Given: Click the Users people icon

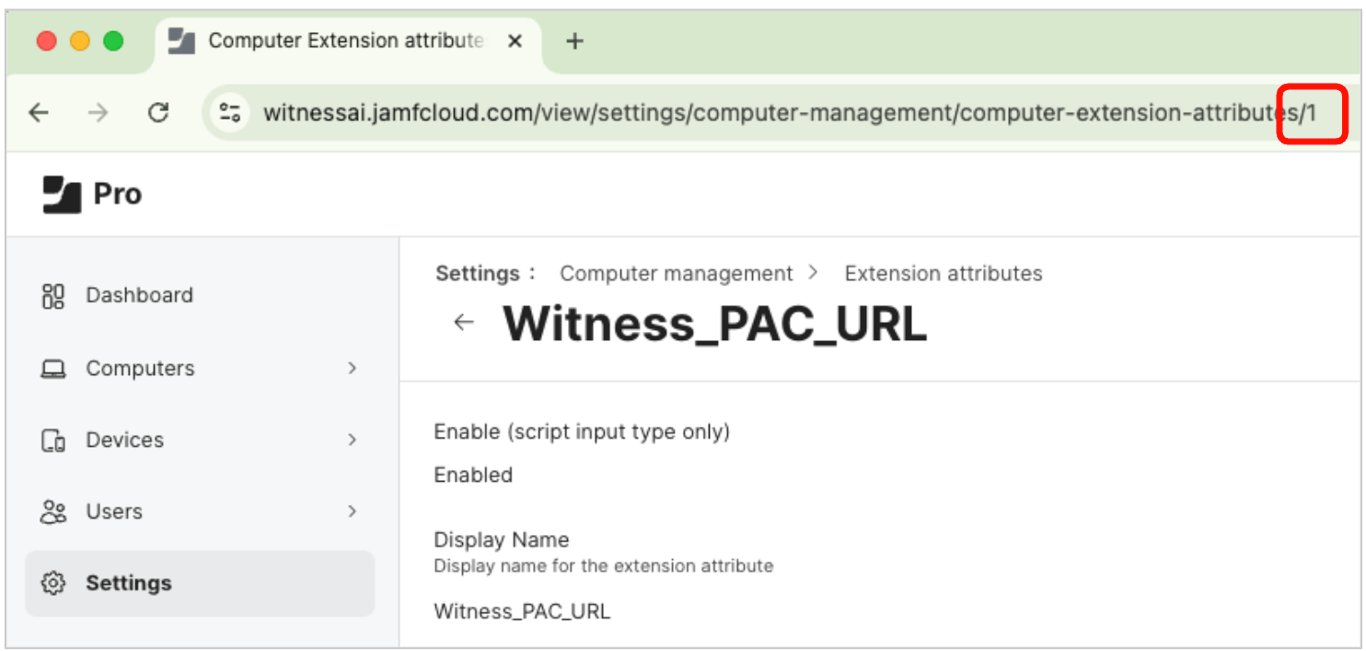Looking at the screenshot, I should pos(53,512).
